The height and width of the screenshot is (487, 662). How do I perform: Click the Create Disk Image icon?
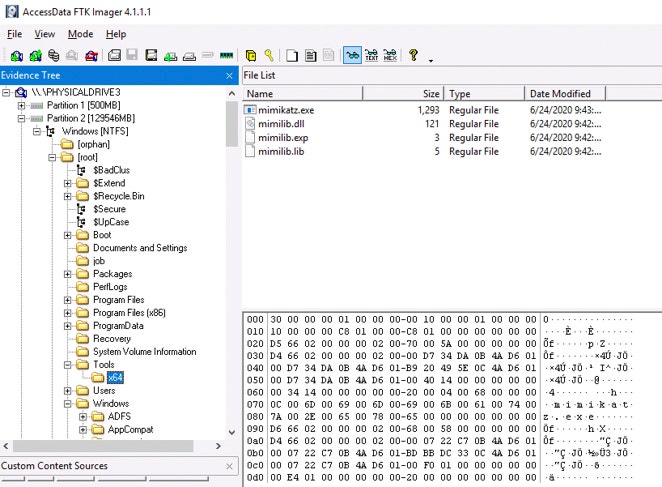[x=114, y=55]
